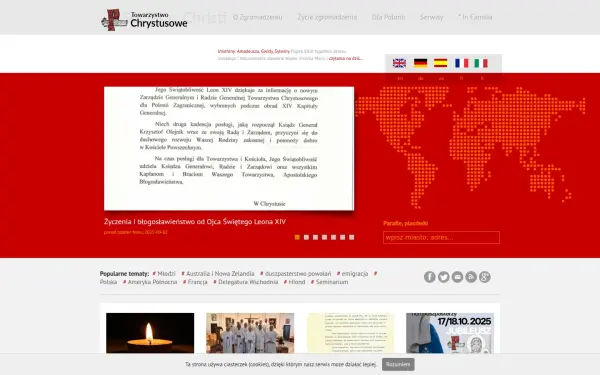Image resolution: width=600 pixels, height=375 pixels.
Task: Click the 'en' language code label
Action: point(400,78)
